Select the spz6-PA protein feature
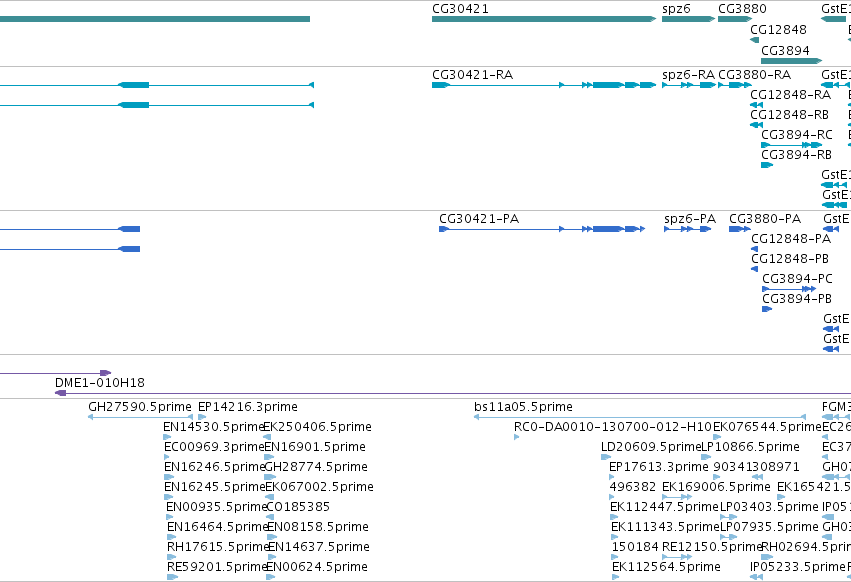851x582 pixels. point(687,229)
